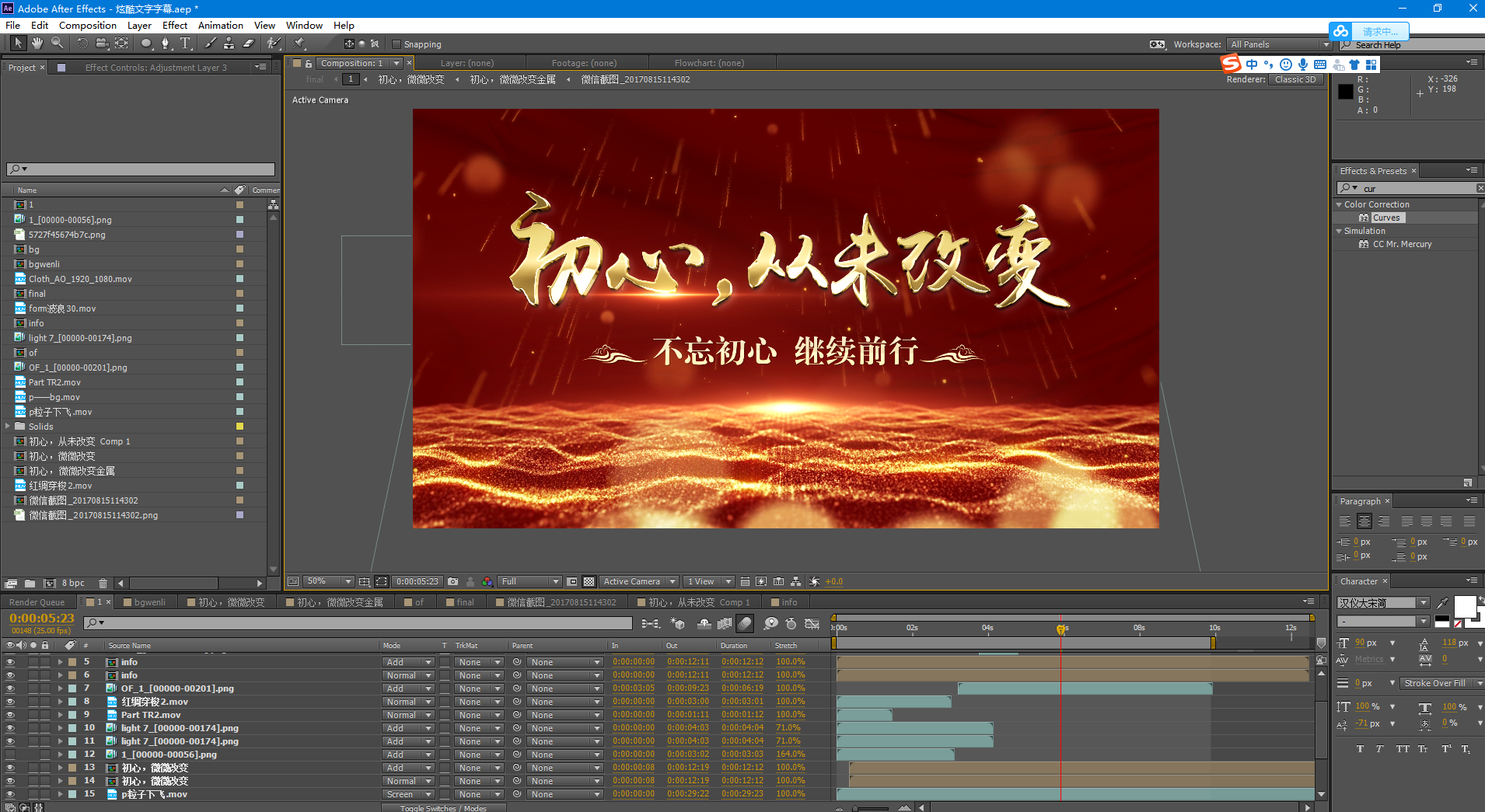Open the Stroke Over Fill dropdown

[1442, 683]
